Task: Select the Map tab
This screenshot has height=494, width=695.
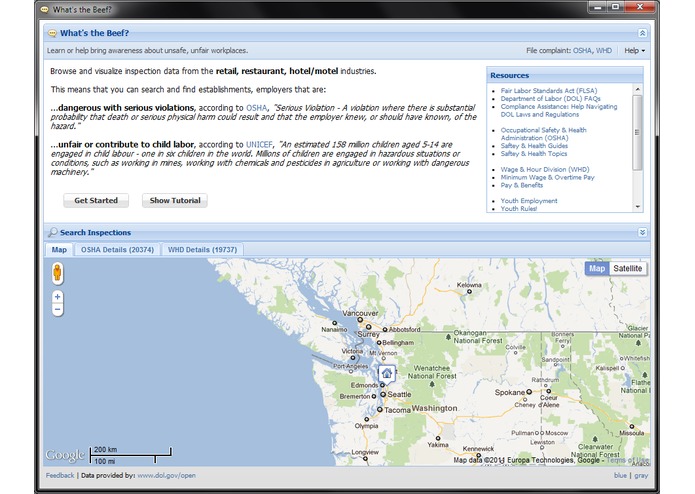Action: [x=59, y=249]
